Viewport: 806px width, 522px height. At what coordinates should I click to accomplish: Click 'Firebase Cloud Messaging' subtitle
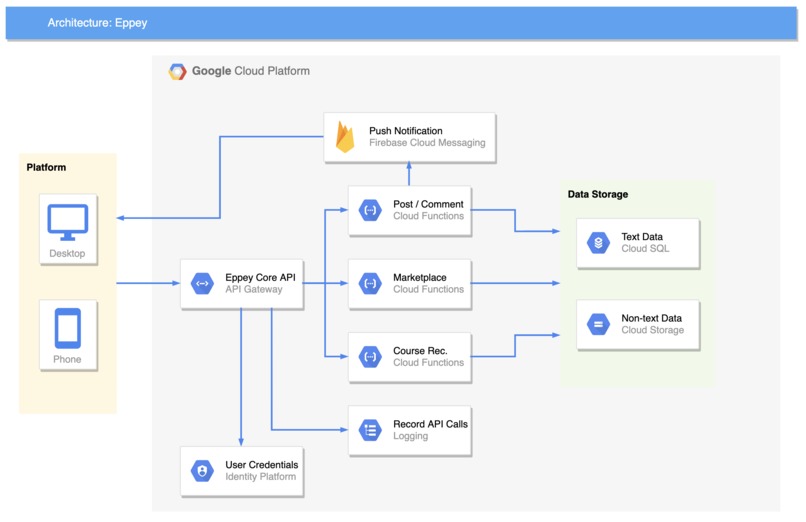click(427, 143)
